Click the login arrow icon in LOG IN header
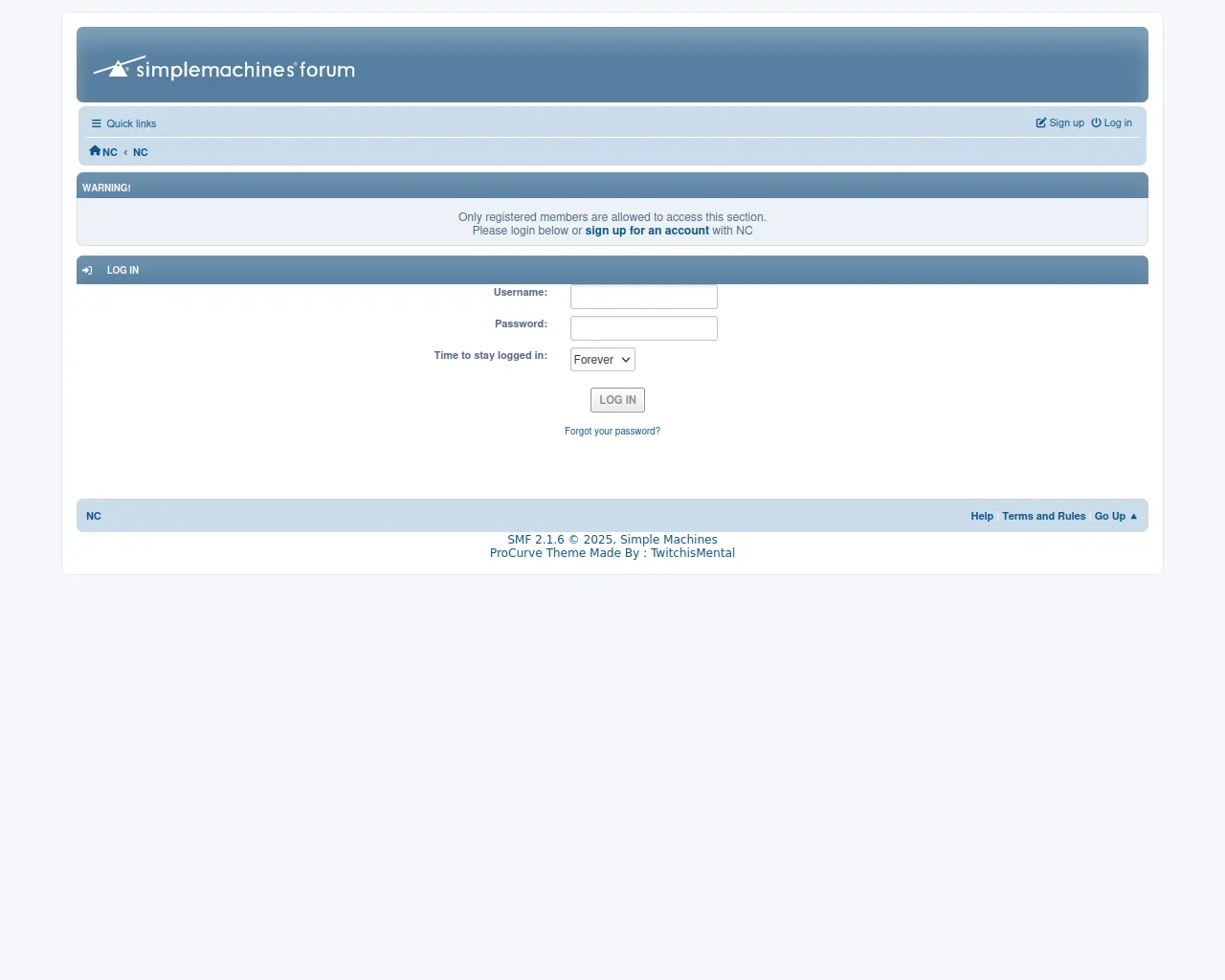The width and height of the screenshot is (1225, 980). click(87, 270)
